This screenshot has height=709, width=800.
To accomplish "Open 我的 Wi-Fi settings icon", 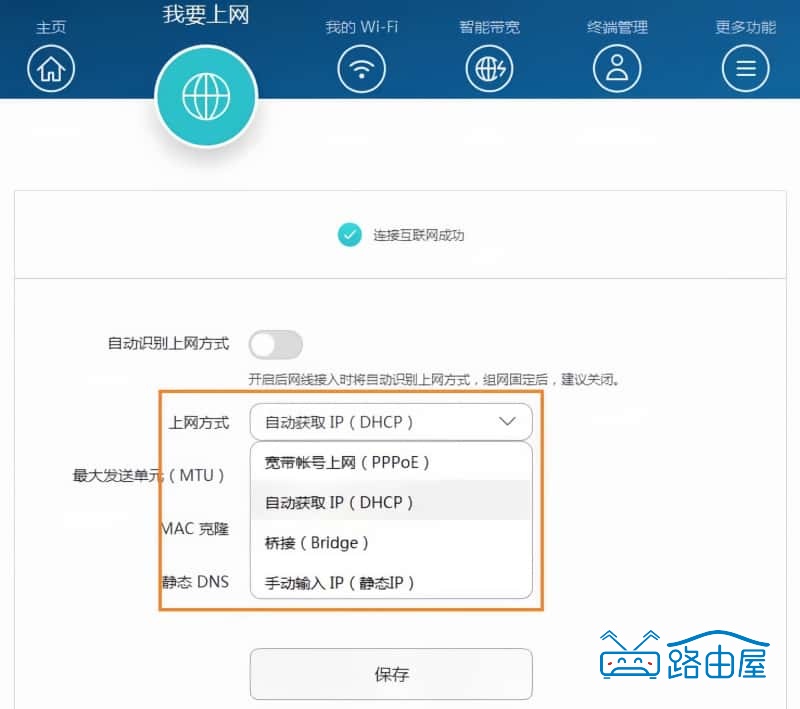I will pyautogui.click(x=361, y=69).
